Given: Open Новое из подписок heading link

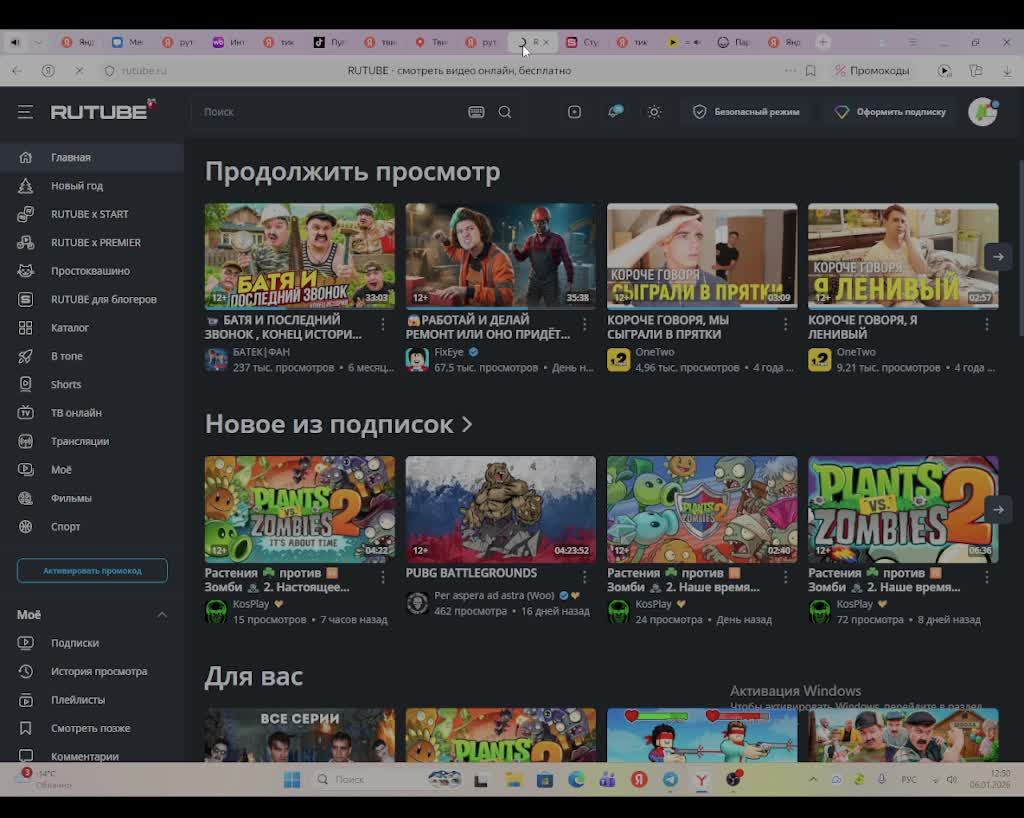Looking at the screenshot, I should 338,424.
